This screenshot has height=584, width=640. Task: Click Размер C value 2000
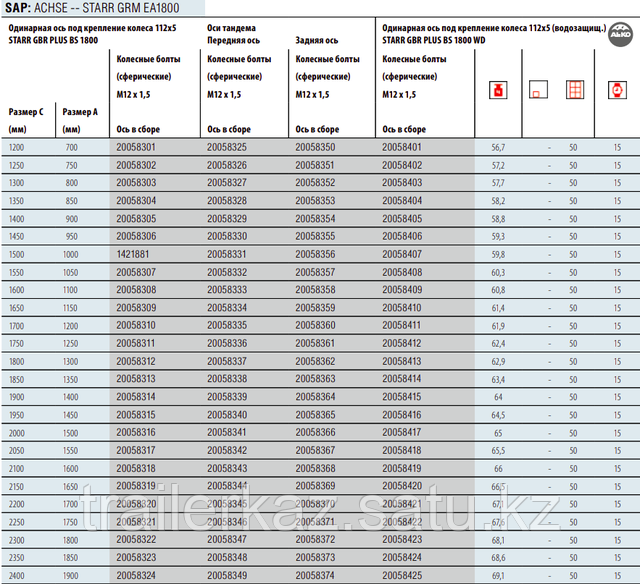point(17,433)
